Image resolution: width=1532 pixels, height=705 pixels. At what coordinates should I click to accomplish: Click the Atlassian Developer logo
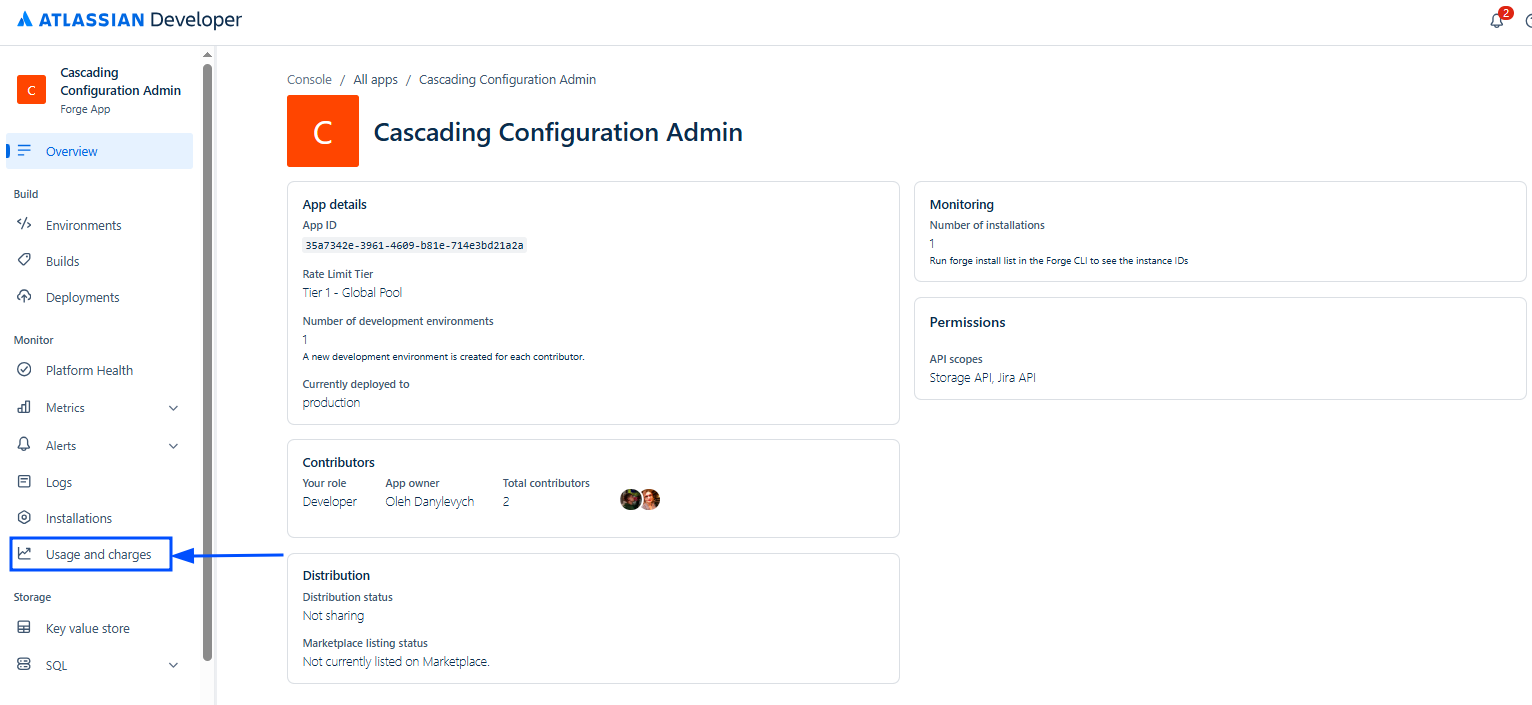coord(130,20)
